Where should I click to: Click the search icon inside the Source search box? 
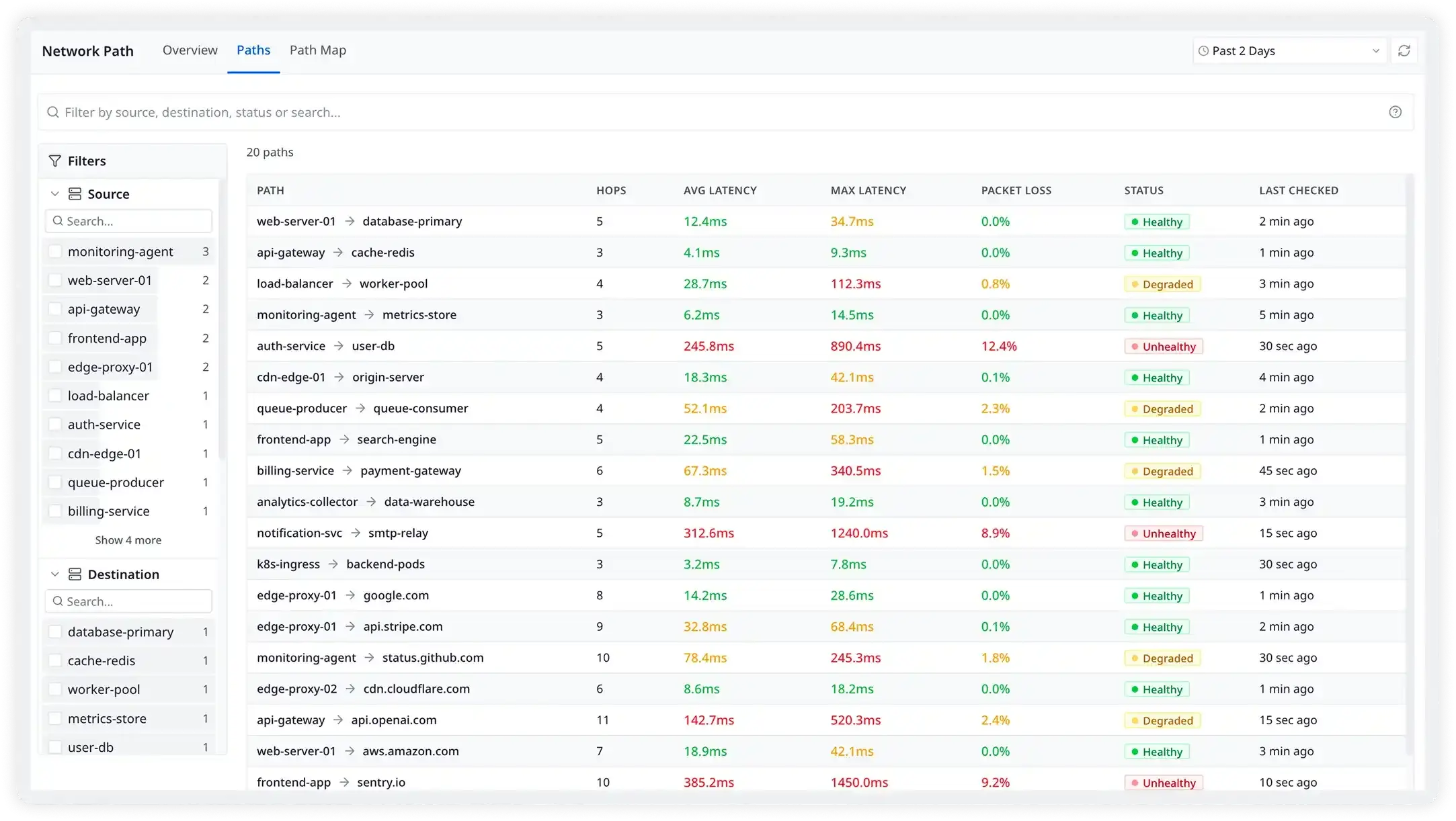57,220
